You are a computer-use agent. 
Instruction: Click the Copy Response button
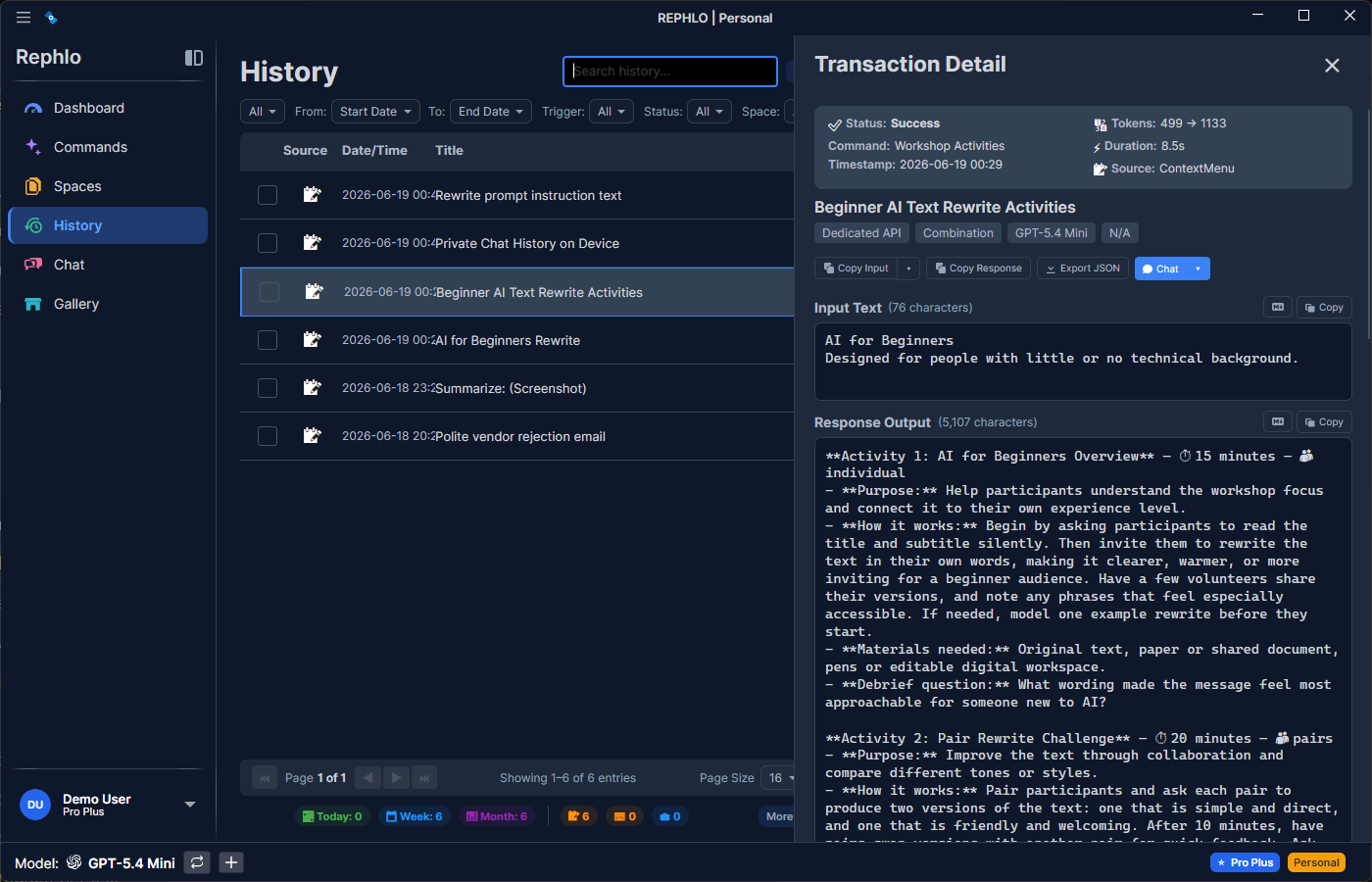(x=978, y=269)
